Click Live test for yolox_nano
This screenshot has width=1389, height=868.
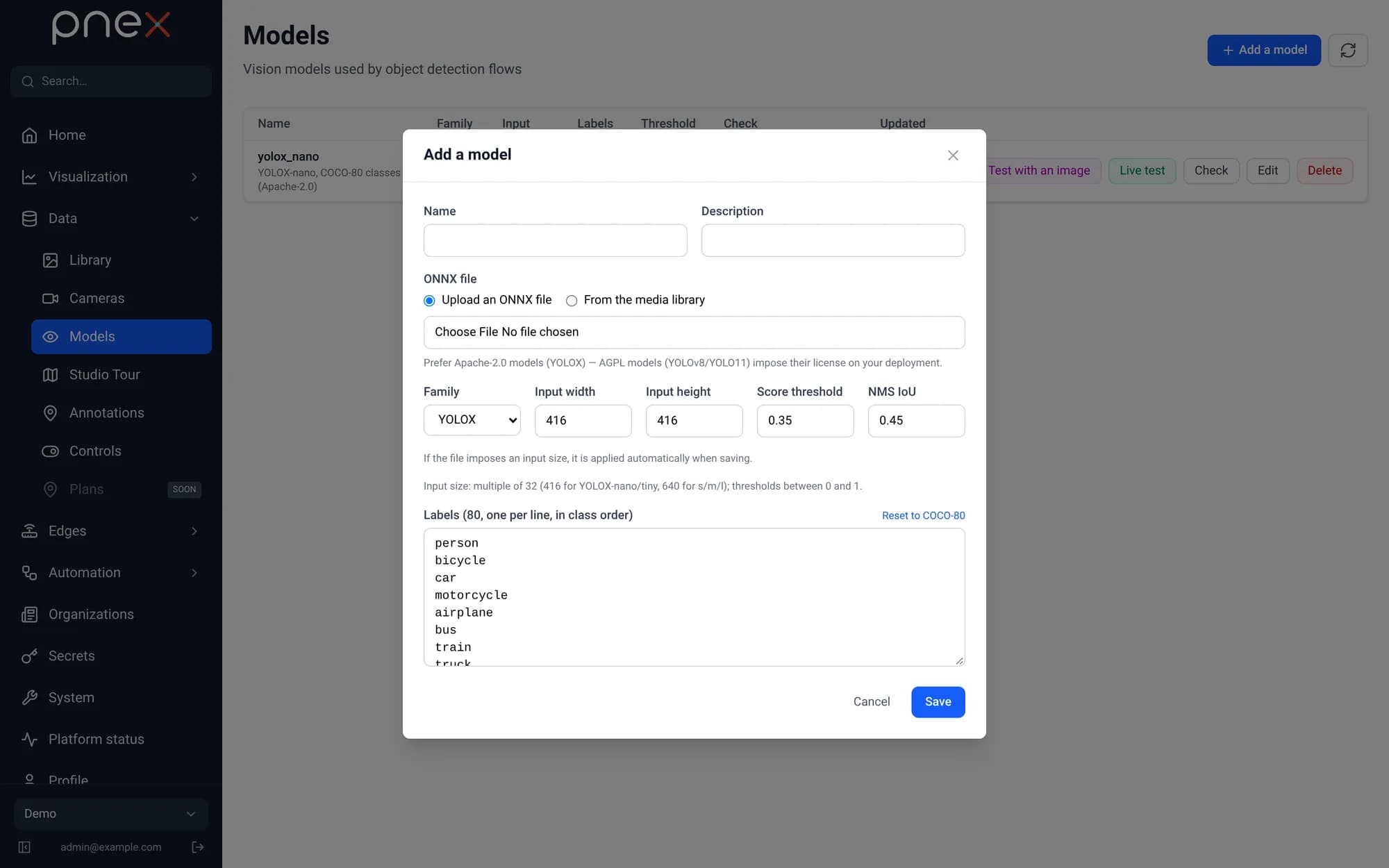tap(1142, 171)
